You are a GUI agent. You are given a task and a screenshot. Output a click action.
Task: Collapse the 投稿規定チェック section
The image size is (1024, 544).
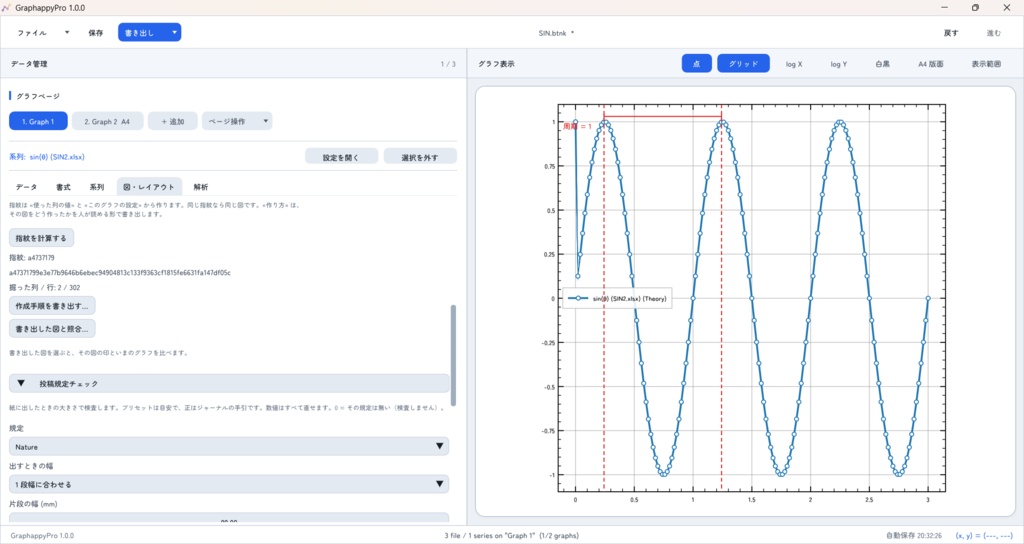point(229,383)
